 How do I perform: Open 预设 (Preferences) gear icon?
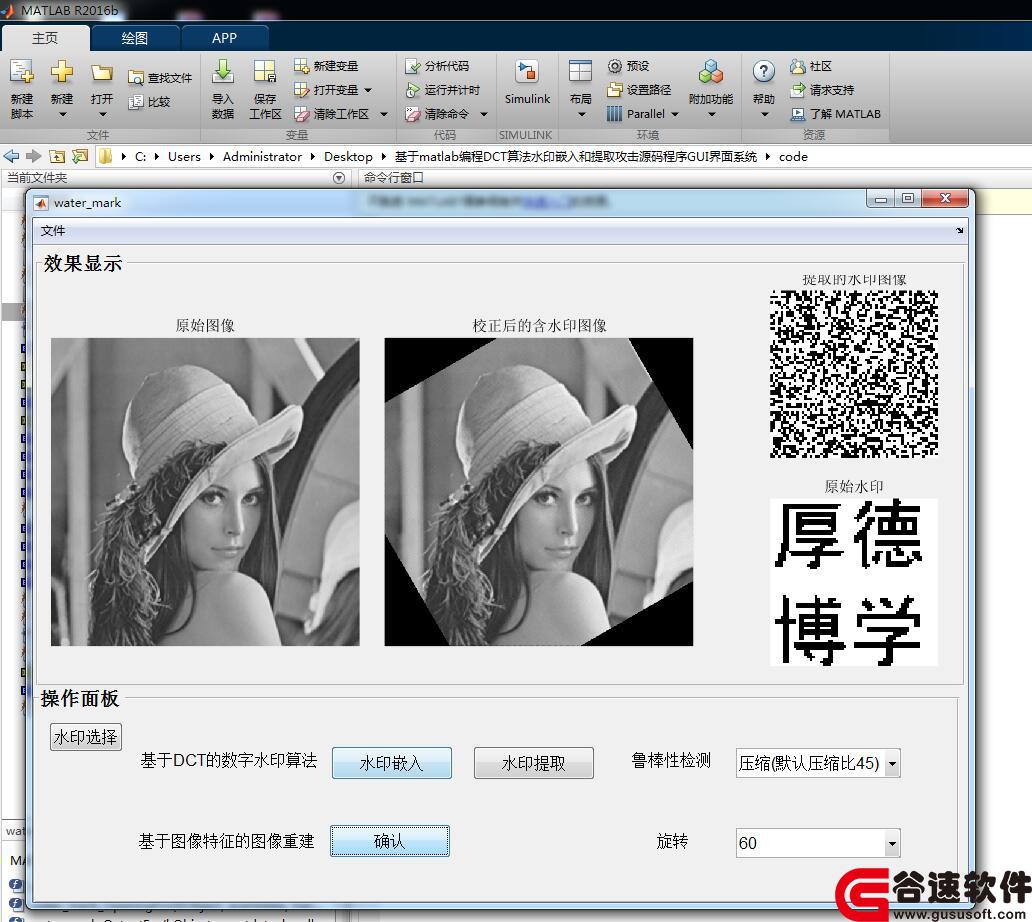pos(614,66)
